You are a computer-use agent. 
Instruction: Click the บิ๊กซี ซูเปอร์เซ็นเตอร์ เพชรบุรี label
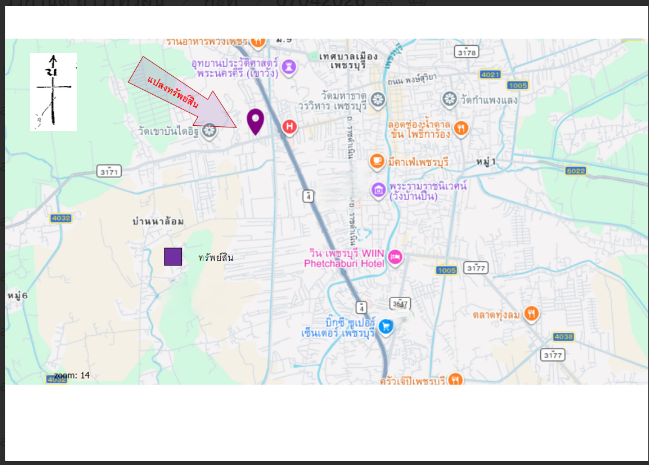(x=339, y=328)
